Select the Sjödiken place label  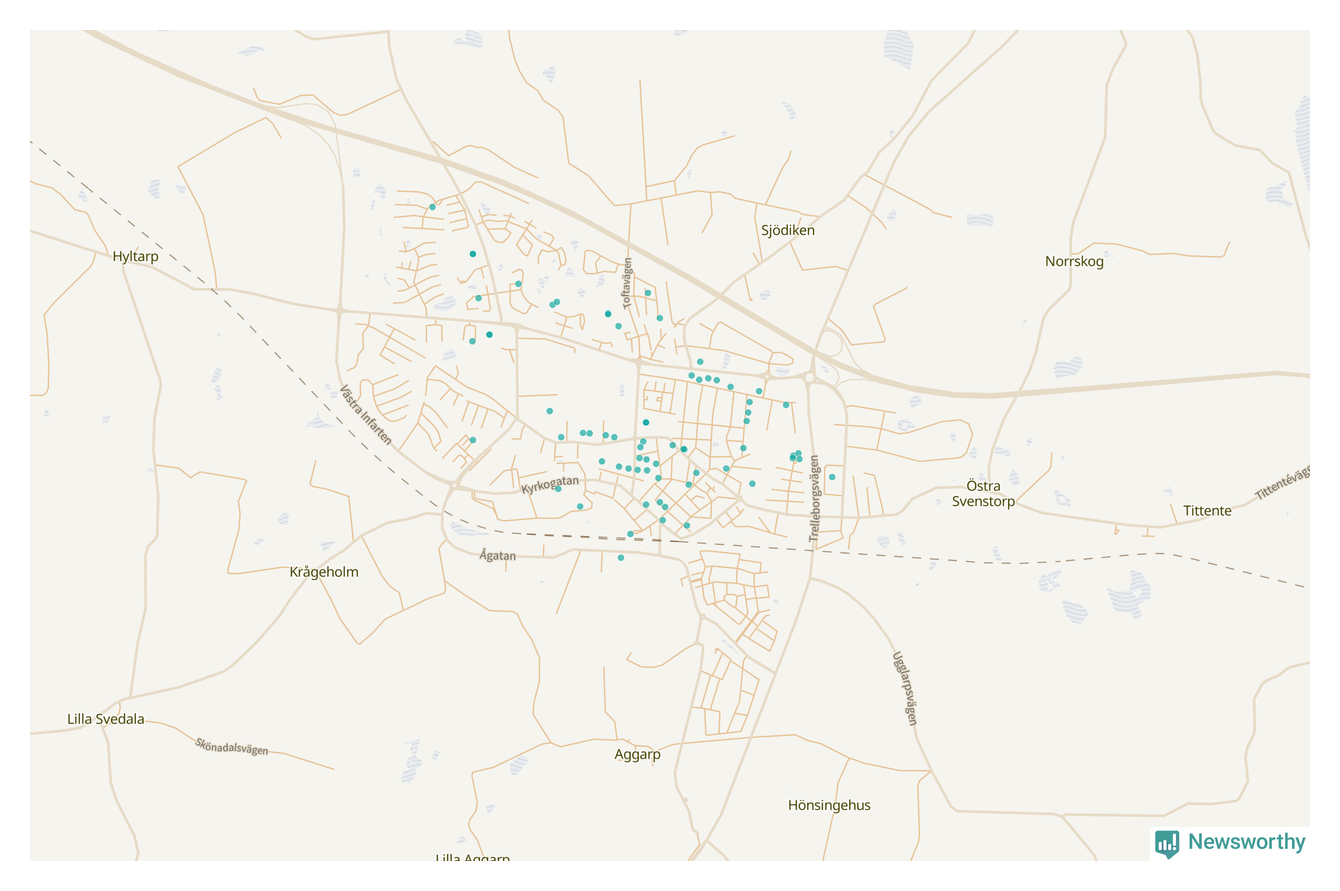[x=788, y=230]
